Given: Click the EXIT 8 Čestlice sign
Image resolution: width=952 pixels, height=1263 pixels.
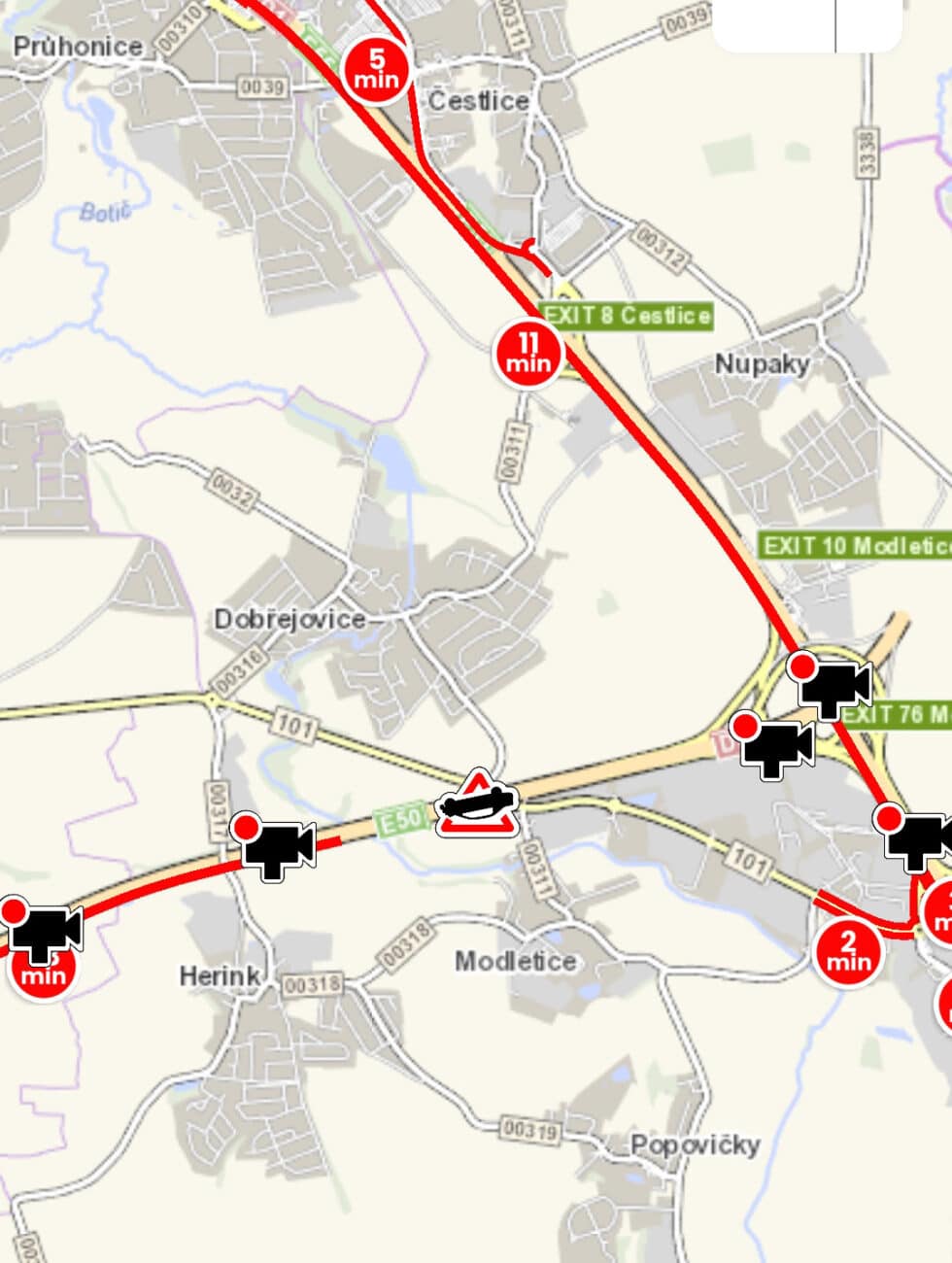Looking at the screenshot, I should click(x=626, y=315).
